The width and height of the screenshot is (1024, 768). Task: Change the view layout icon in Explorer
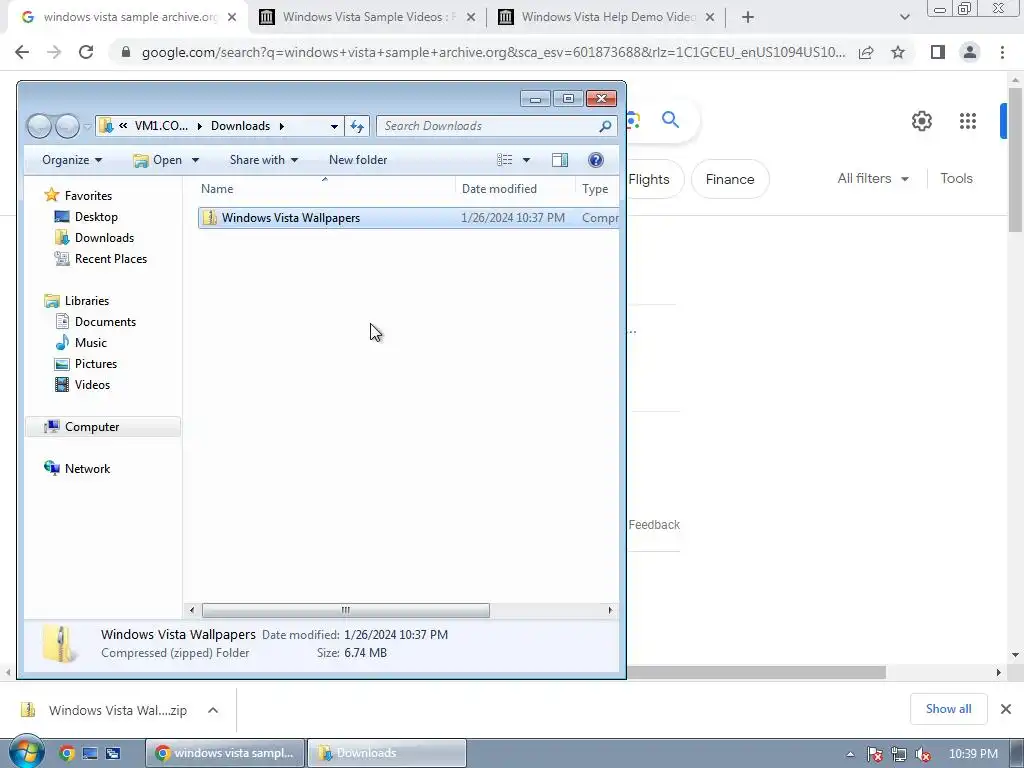[x=504, y=160]
